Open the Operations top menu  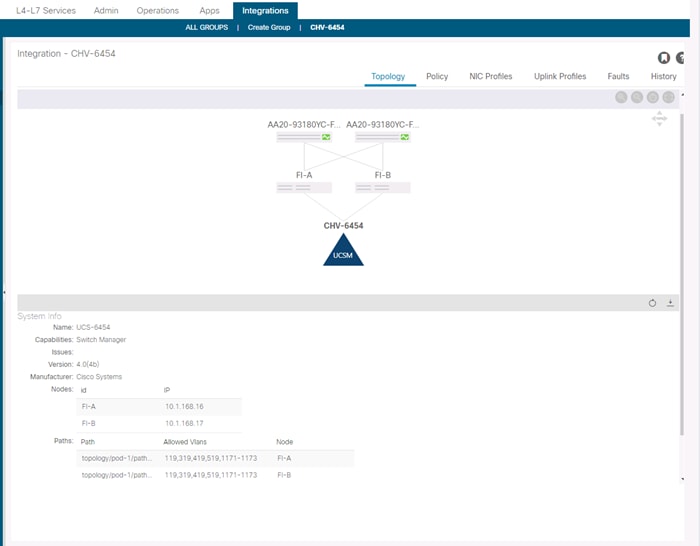(x=158, y=10)
